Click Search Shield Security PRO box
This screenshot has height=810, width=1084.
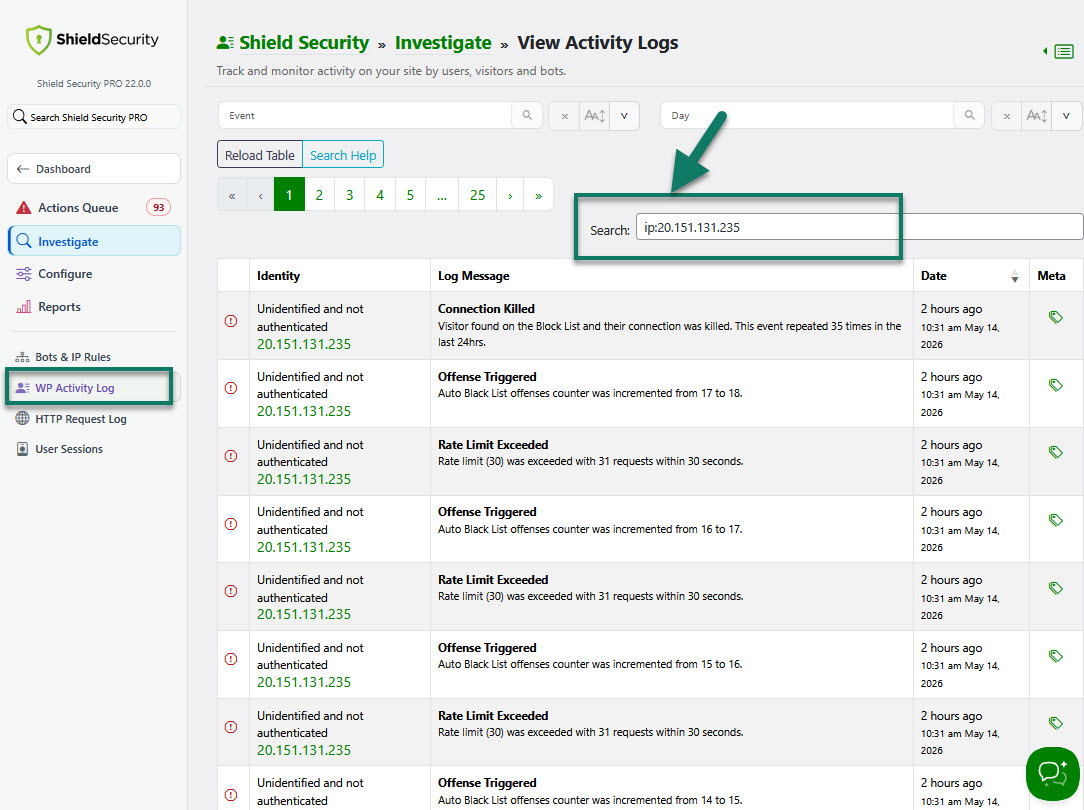point(94,117)
